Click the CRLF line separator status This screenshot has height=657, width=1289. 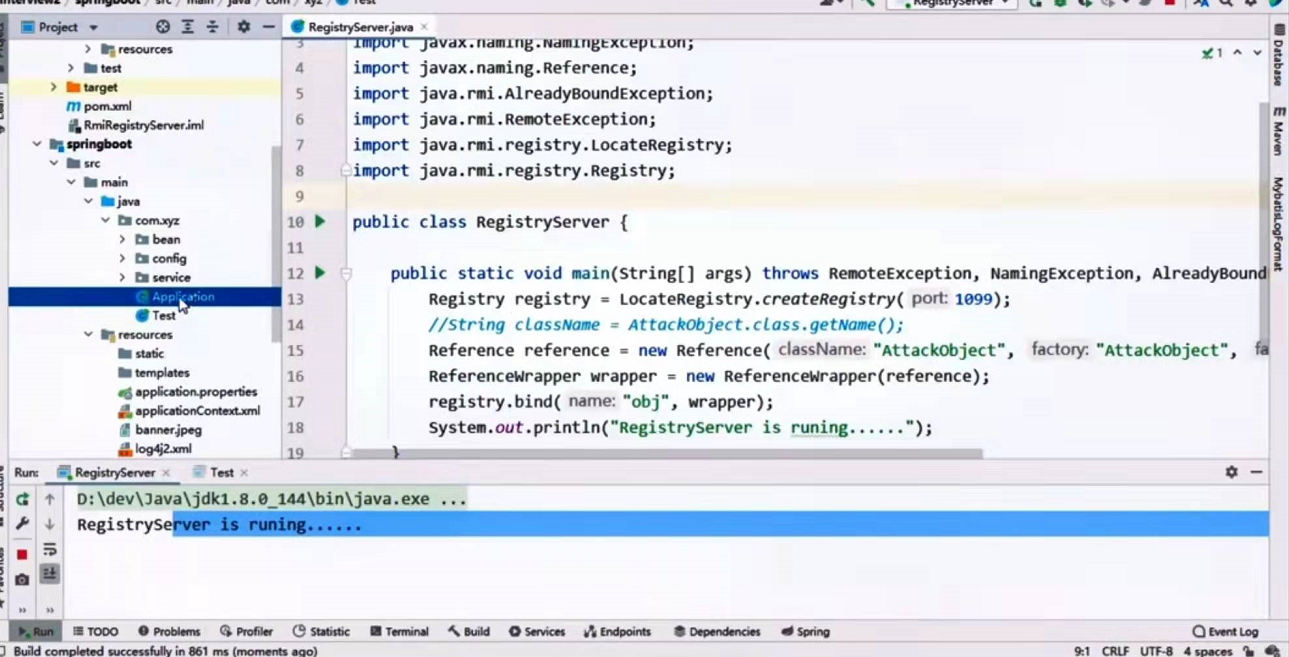1115,650
